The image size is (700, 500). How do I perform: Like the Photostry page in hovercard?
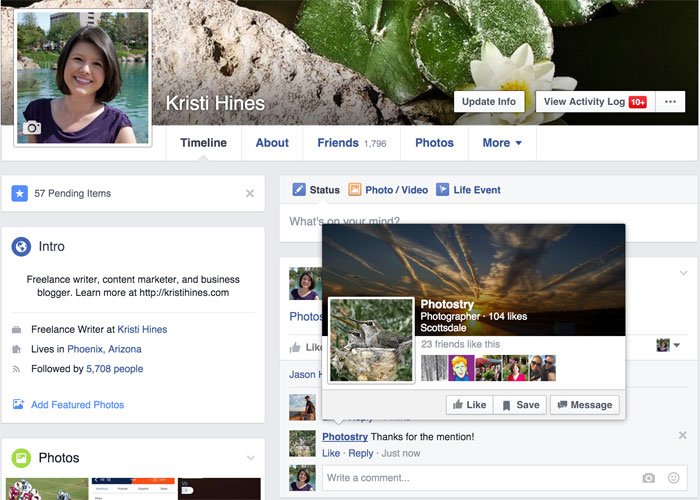(x=469, y=405)
